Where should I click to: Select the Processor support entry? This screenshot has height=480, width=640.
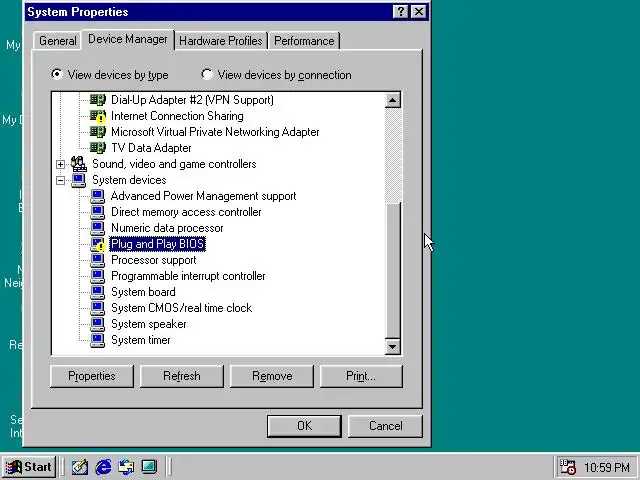pyautogui.click(x=153, y=260)
